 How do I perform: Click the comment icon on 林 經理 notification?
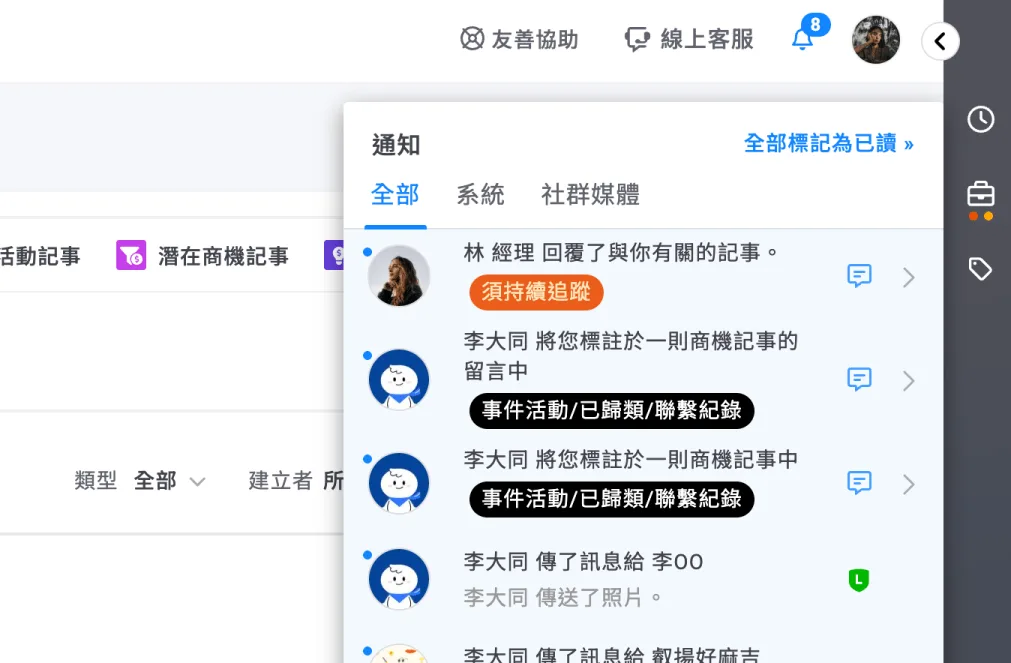pos(859,276)
